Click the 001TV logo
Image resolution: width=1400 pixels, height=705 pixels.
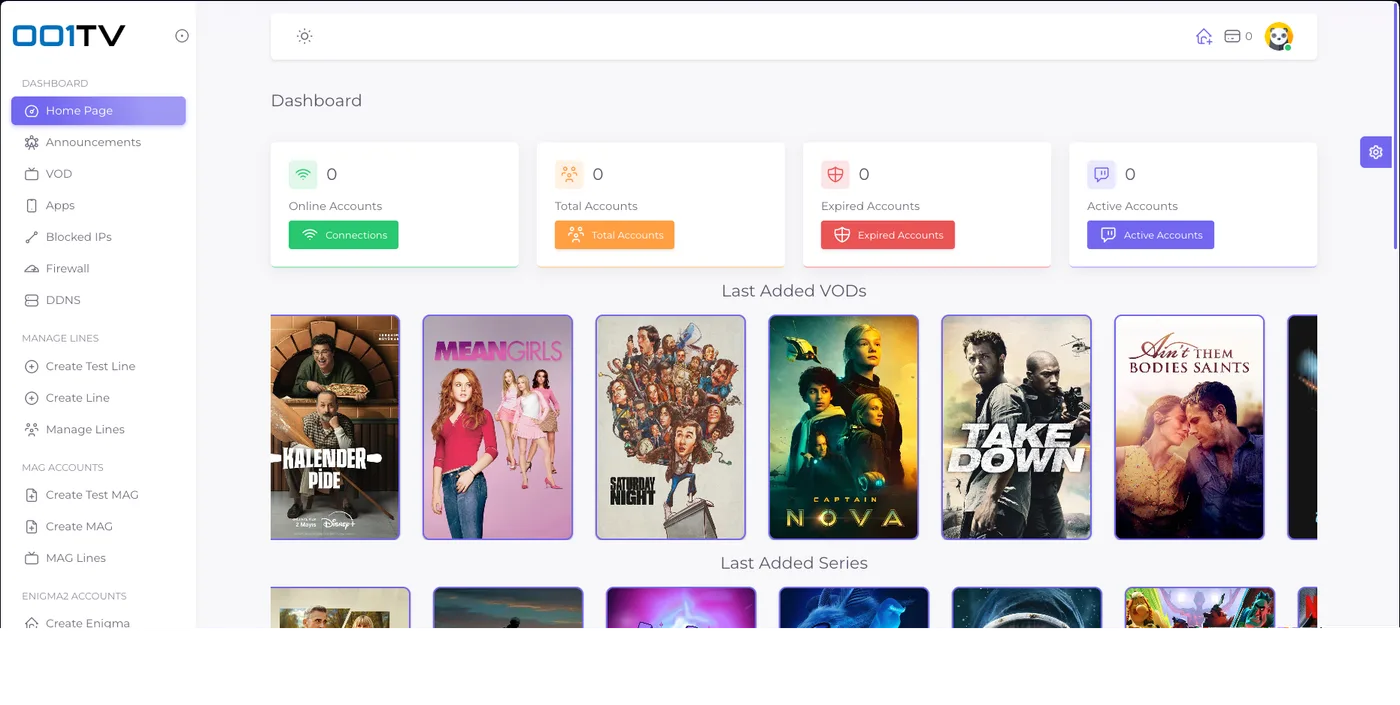coord(69,36)
